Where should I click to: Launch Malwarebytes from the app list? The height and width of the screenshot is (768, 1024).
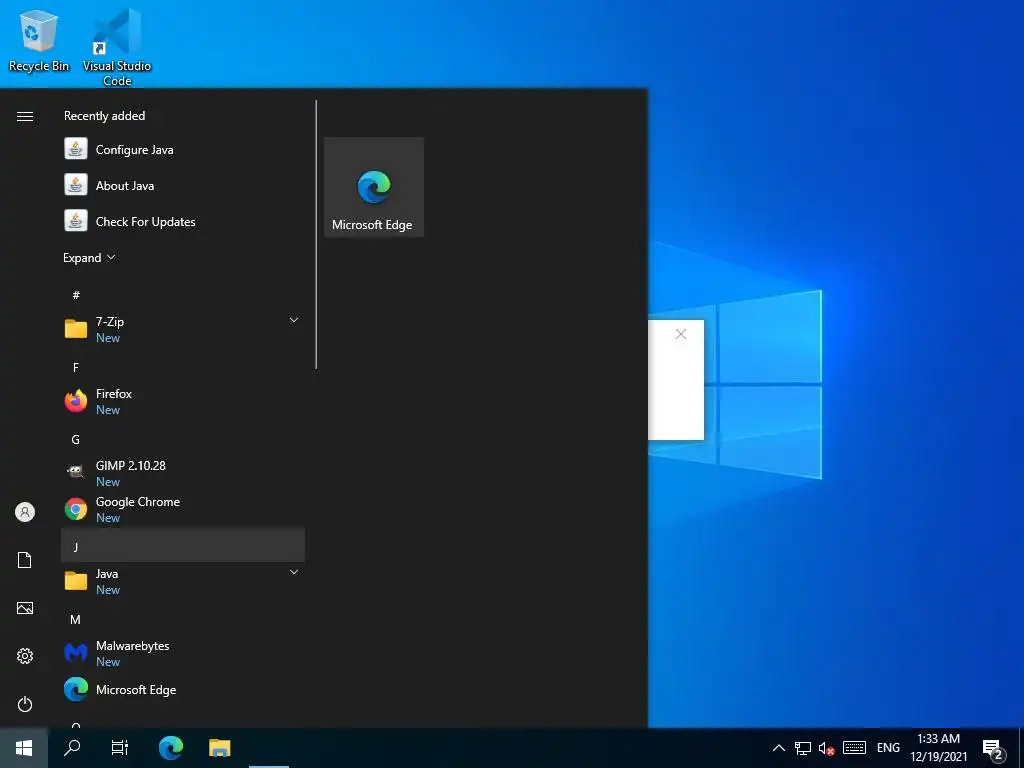pos(183,653)
